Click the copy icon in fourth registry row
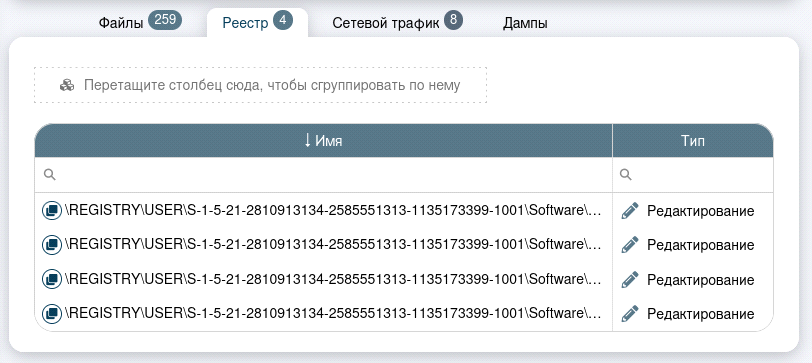This screenshot has width=812, height=363. tap(51, 313)
